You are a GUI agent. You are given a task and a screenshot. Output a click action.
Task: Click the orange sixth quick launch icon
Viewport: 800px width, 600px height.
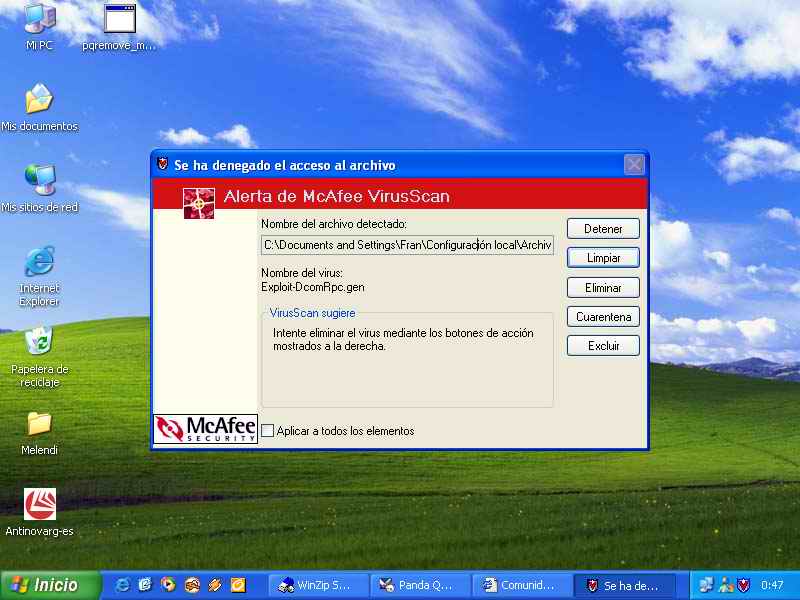pyautogui.click(x=238, y=585)
